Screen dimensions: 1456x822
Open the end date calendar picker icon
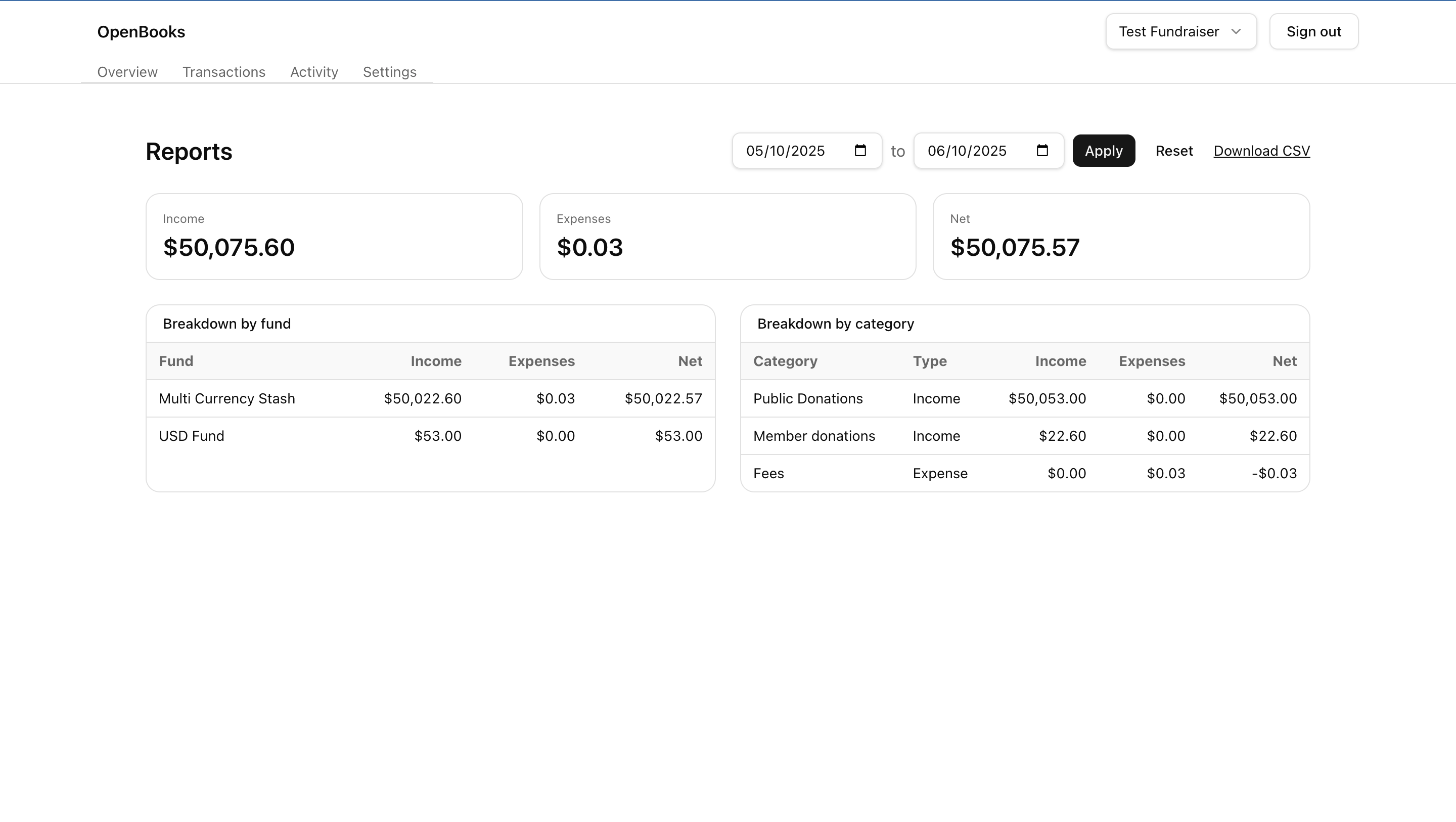pyautogui.click(x=1042, y=150)
